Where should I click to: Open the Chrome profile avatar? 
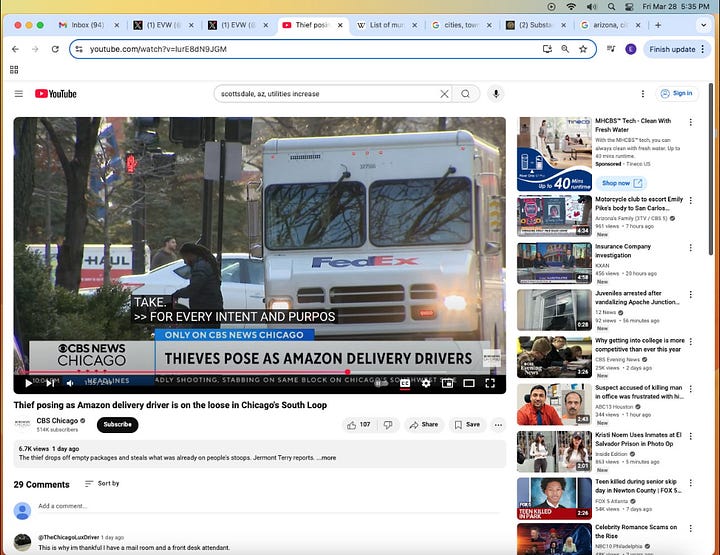pos(630,49)
